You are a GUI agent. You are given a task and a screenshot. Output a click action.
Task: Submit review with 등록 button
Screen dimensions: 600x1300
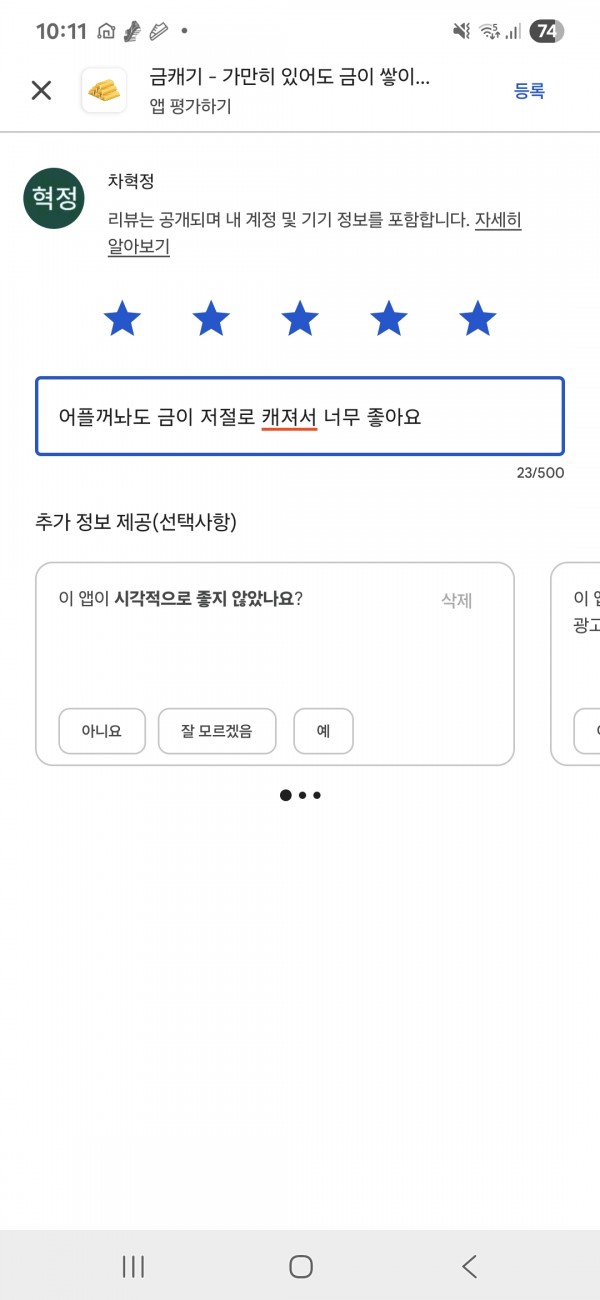coord(529,91)
